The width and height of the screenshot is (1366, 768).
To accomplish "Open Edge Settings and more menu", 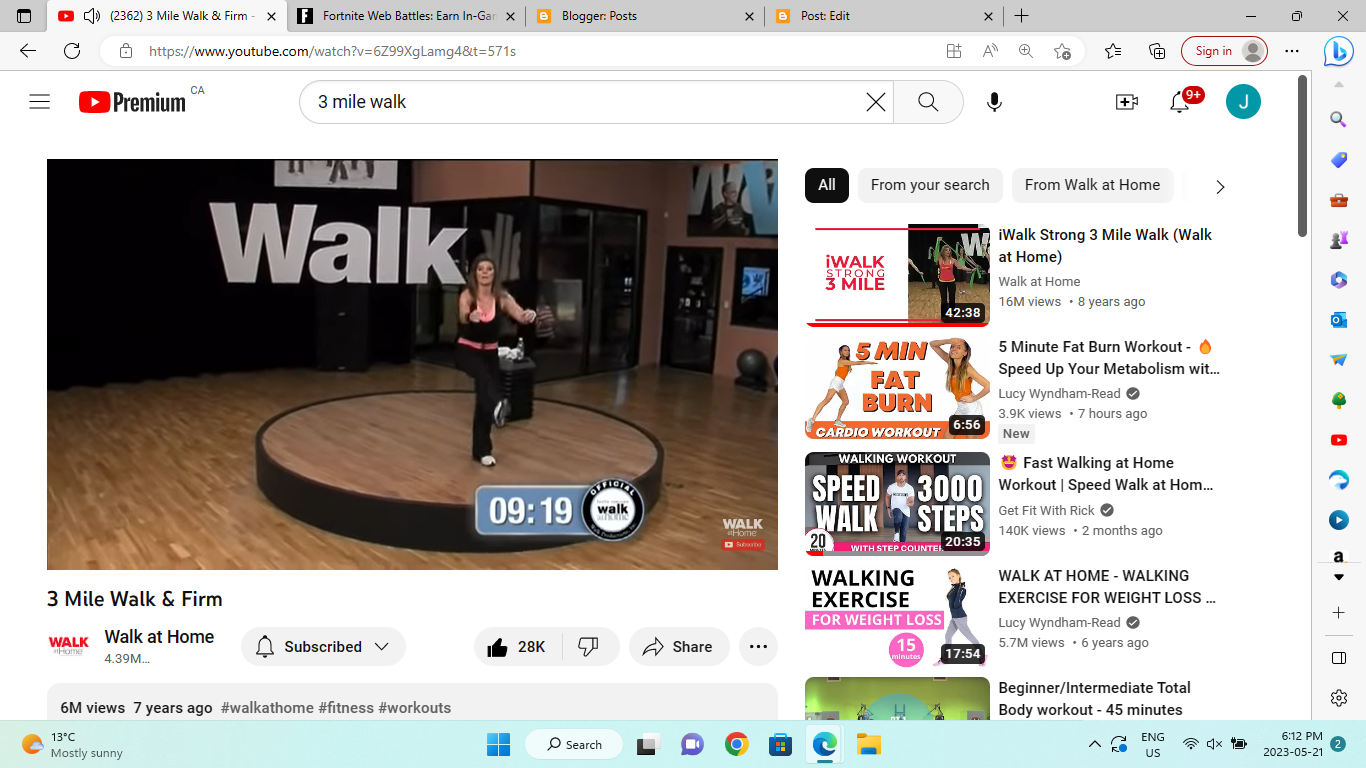I will [1292, 51].
